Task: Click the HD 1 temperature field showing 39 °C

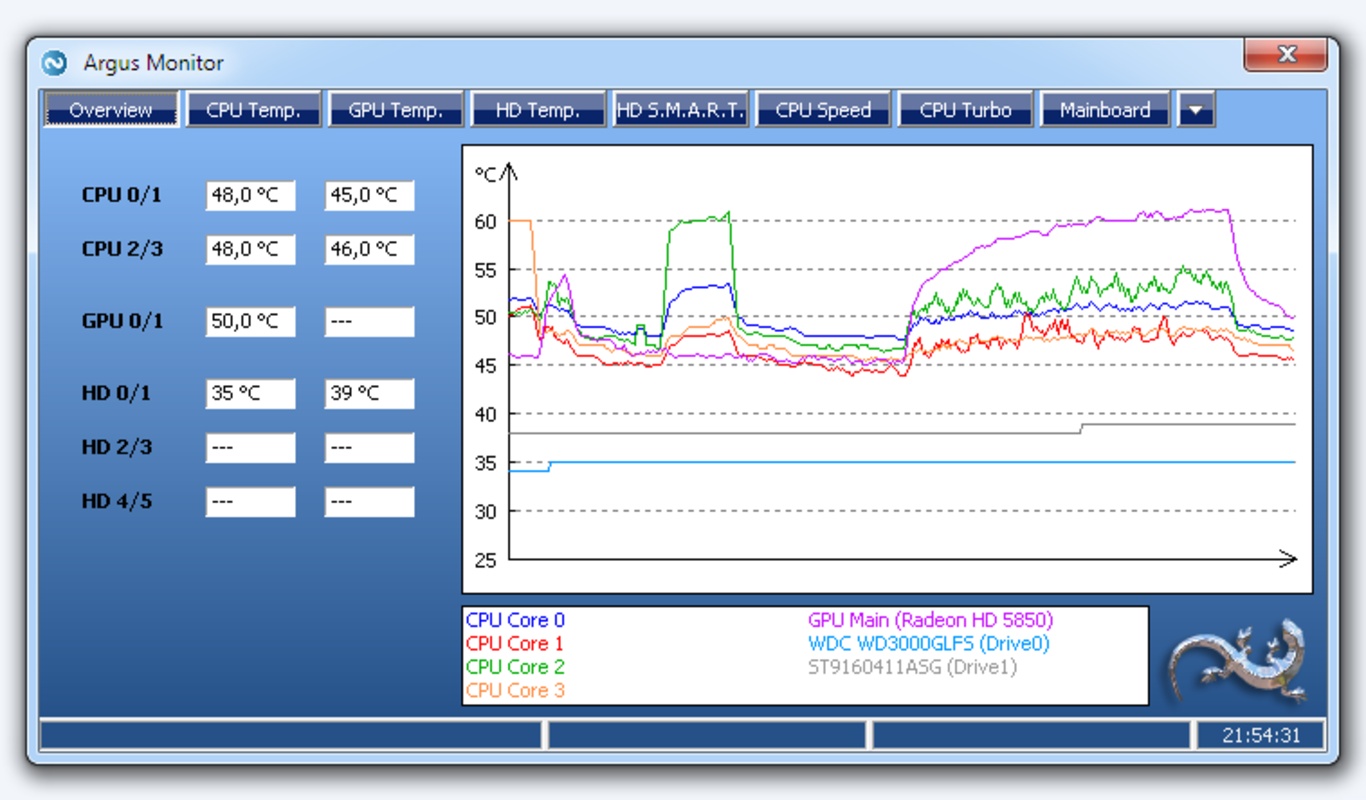Action: [x=369, y=394]
